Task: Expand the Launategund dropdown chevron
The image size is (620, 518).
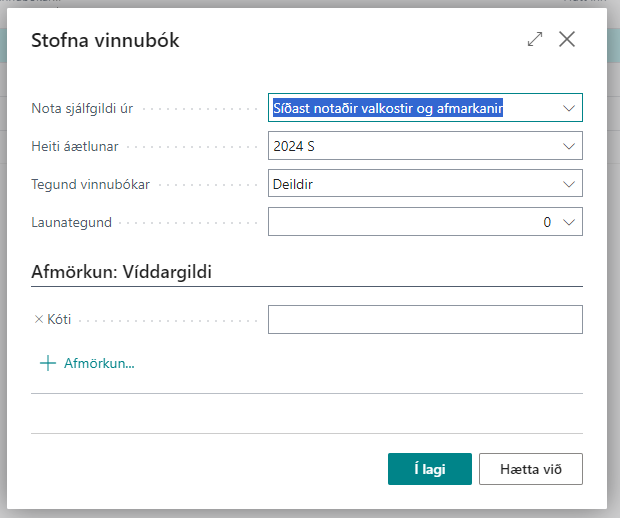Action: pos(569,222)
